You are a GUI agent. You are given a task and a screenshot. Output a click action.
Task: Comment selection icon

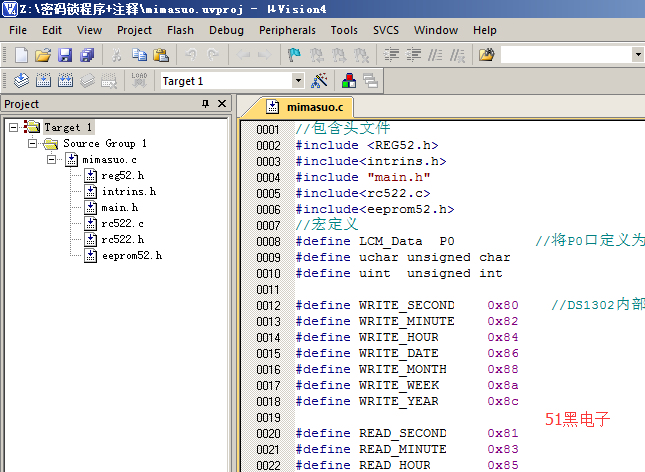tap(435, 55)
